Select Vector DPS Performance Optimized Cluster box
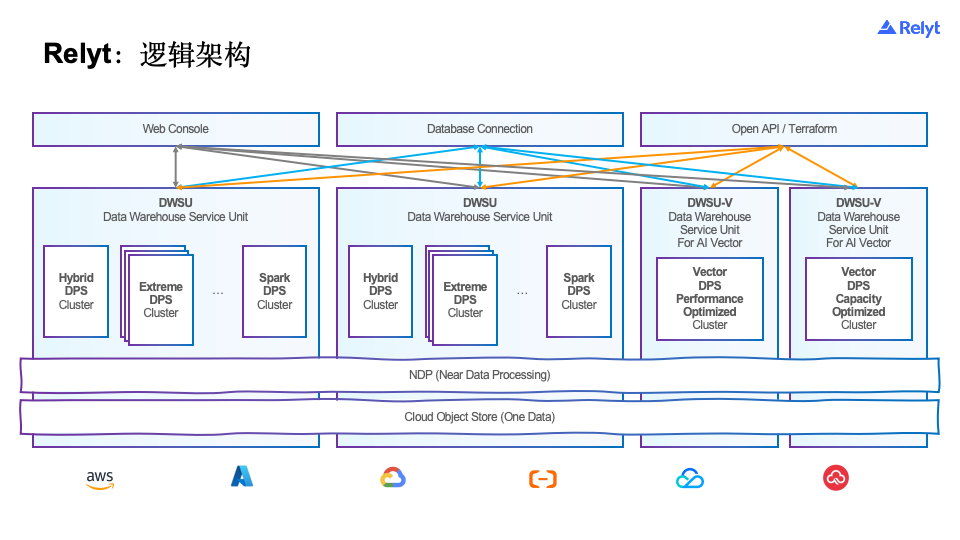Screen dimensions: 960x540 coord(710,299)
